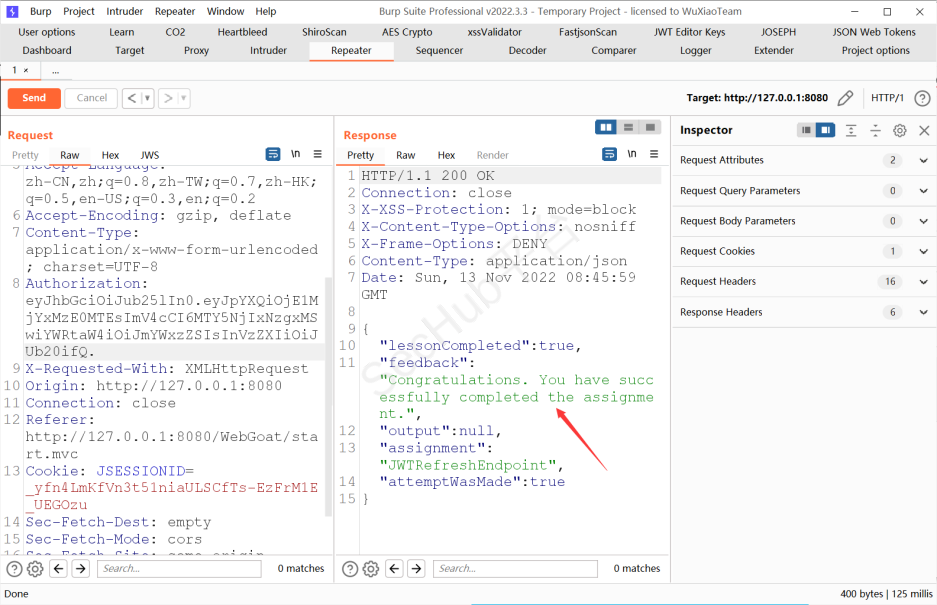This screenshot has height=605, width=937.
Task: Open the history back dropdown arrow
Action: point(148,98)
